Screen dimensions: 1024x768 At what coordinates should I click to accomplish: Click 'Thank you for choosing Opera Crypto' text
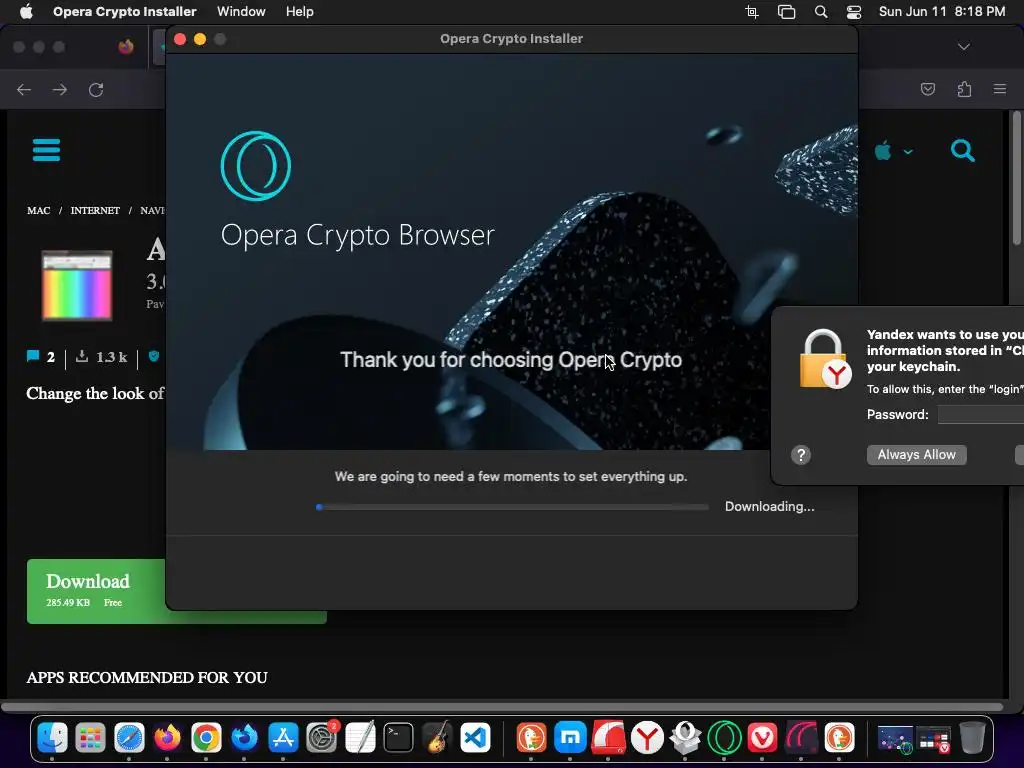click(x=511, y=360)
